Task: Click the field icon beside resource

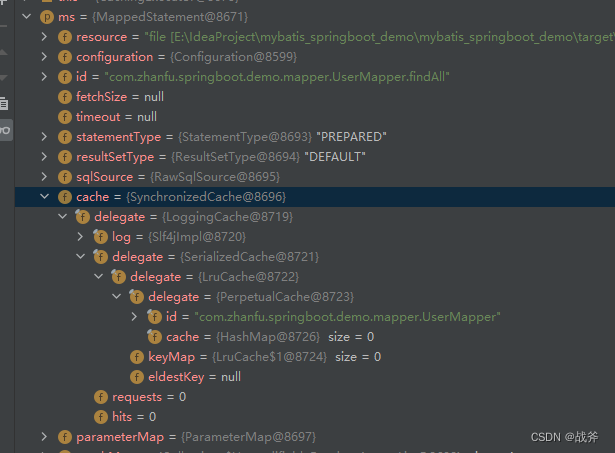Action: click(65, 37)
